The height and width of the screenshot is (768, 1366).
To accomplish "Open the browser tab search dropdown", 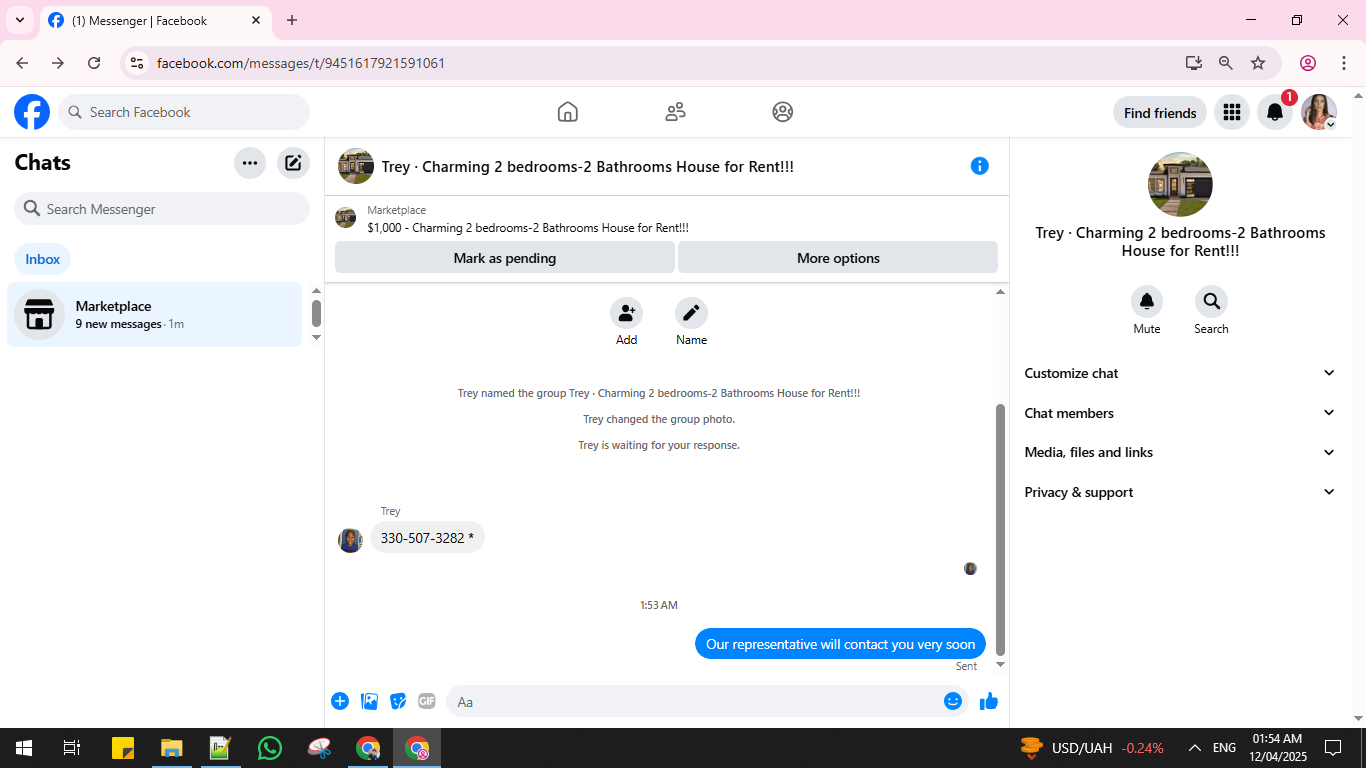I will (x=20, y=20).
